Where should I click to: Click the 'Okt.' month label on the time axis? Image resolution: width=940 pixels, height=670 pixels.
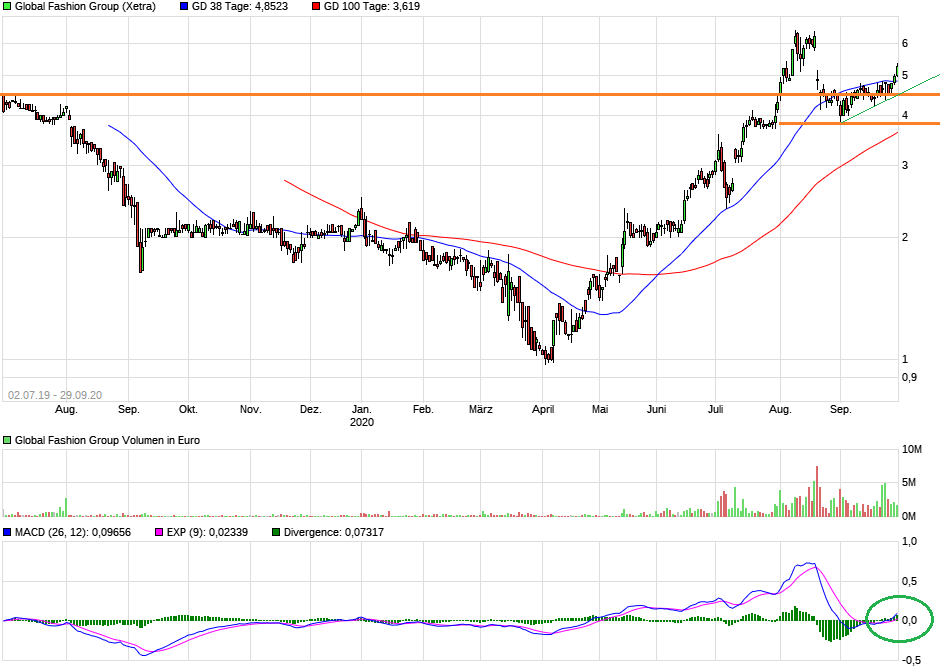point(188,409)
